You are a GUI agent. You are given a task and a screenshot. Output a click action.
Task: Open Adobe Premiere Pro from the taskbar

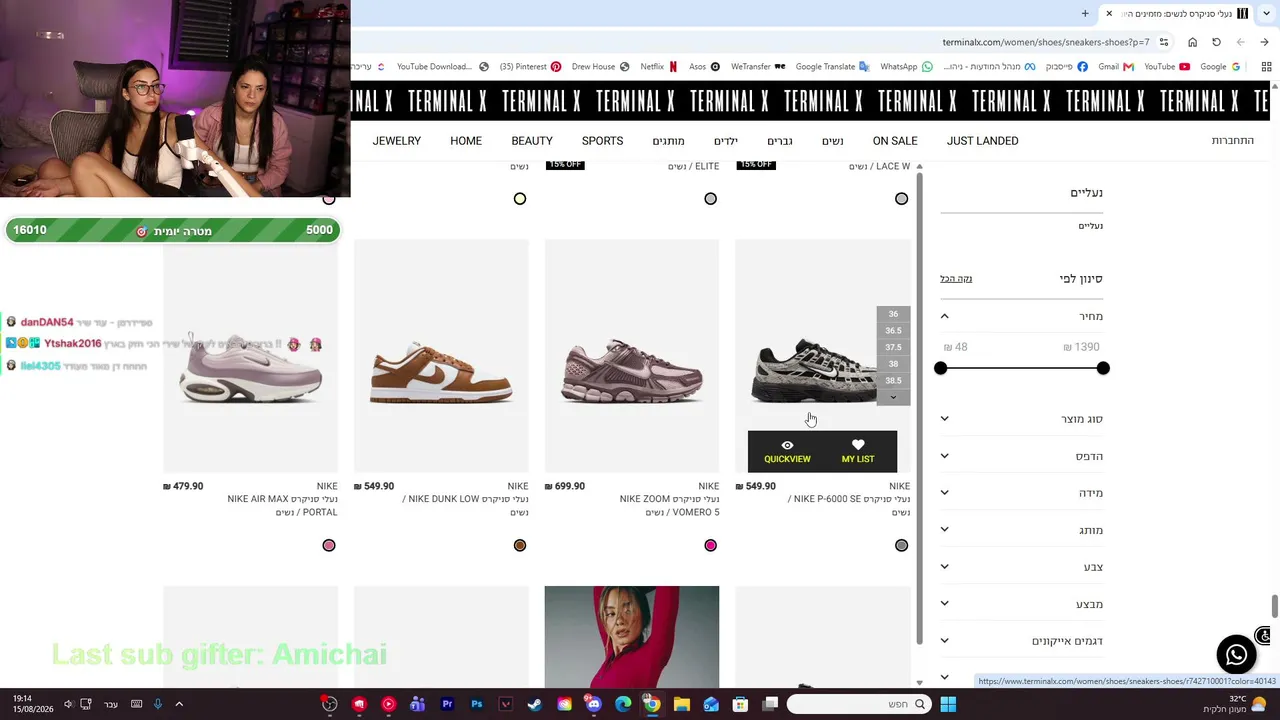click(447, 704)
